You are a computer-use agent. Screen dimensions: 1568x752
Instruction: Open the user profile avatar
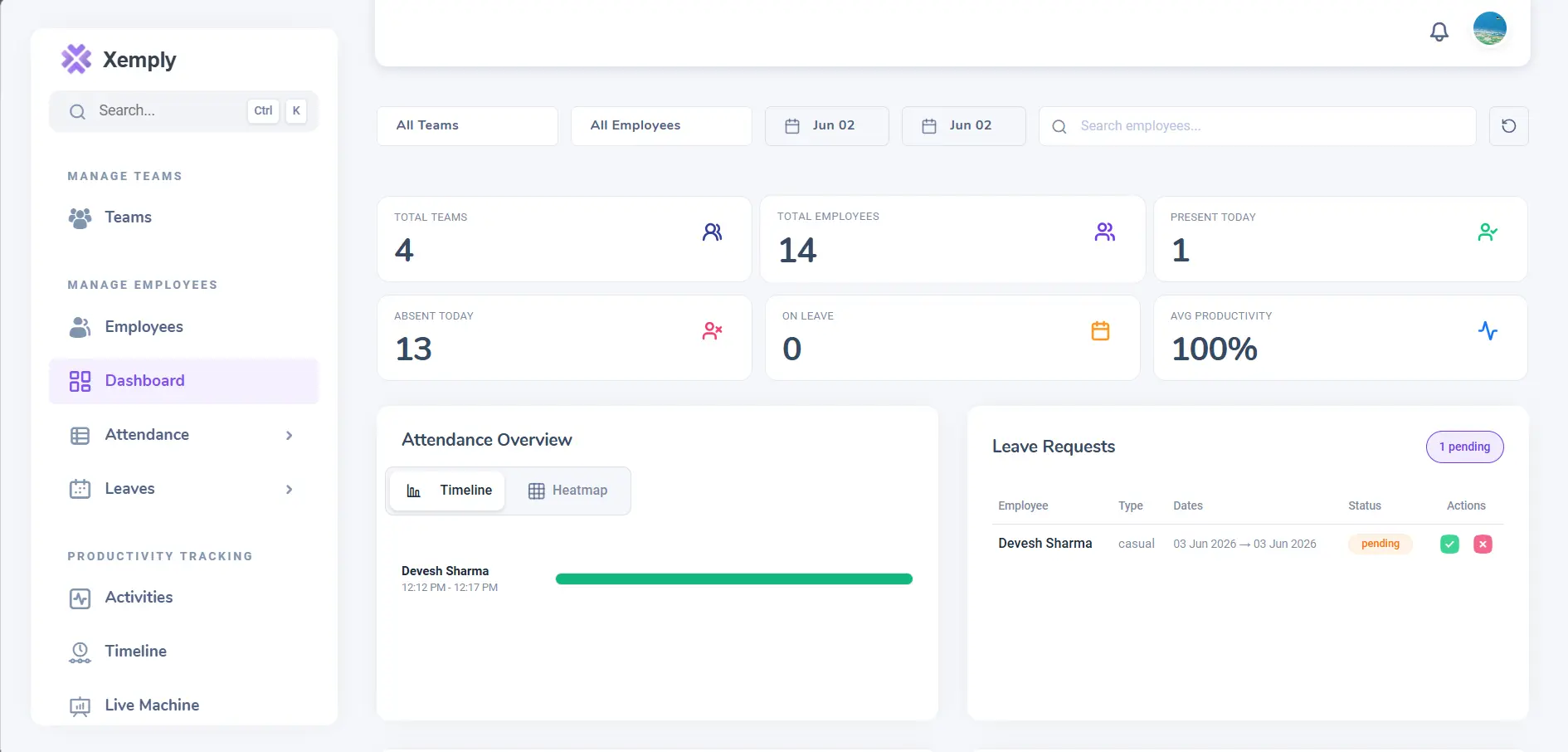(1490, 28)
